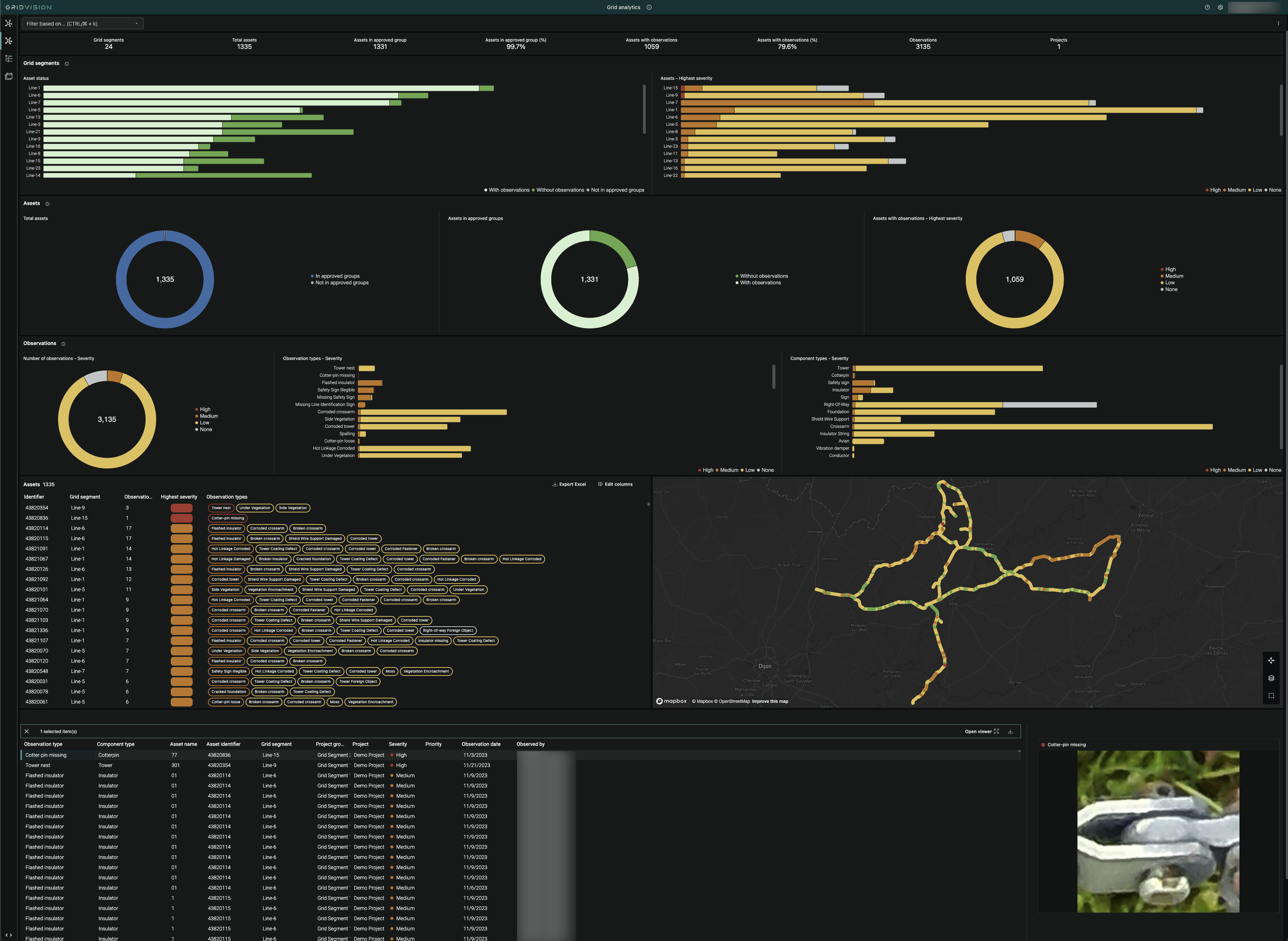Click the Export Excel button
Viewport: 1288px width, 941px height.
tap(569, 484)
